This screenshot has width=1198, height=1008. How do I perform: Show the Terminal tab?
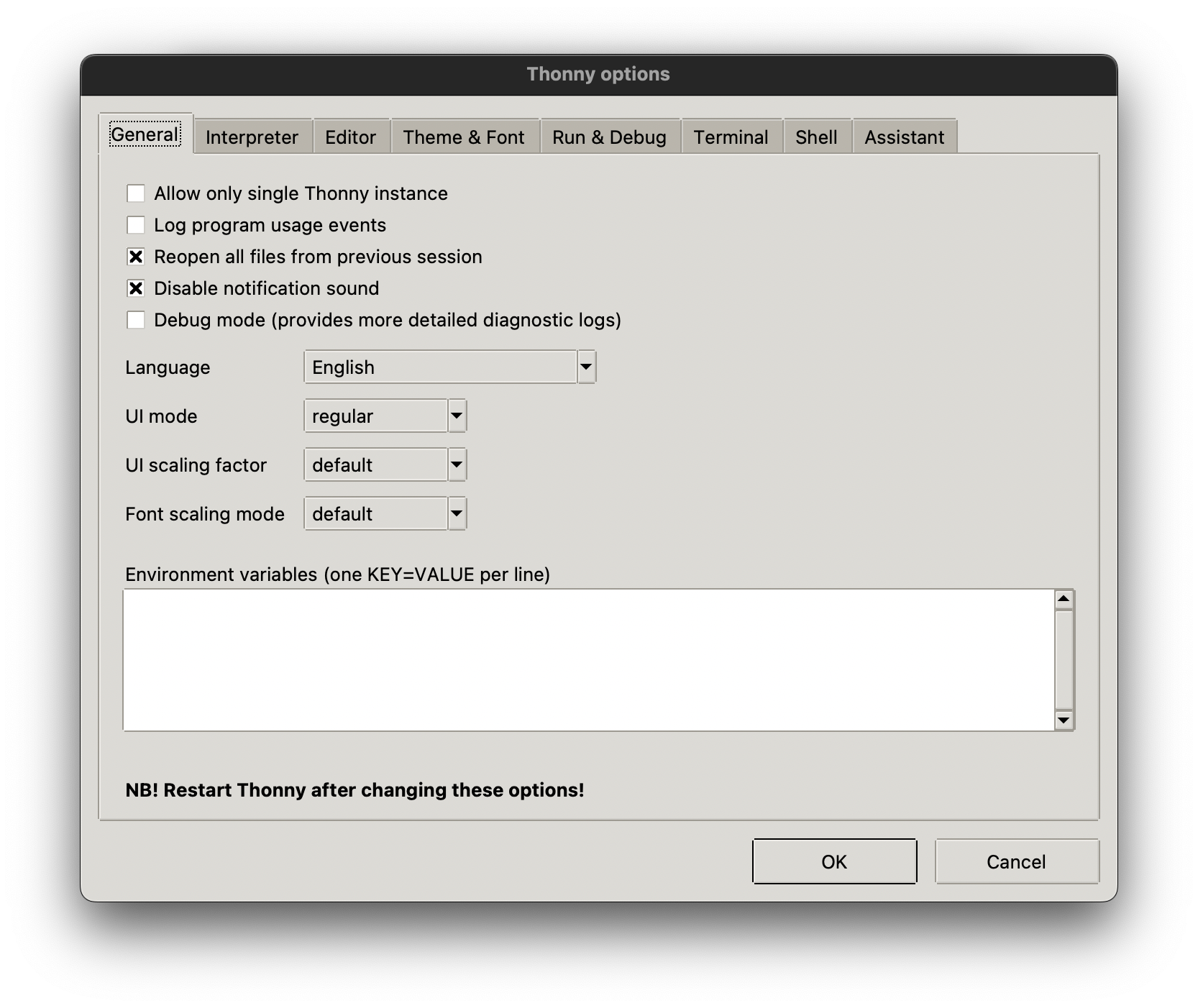click(x=731, y=137)
